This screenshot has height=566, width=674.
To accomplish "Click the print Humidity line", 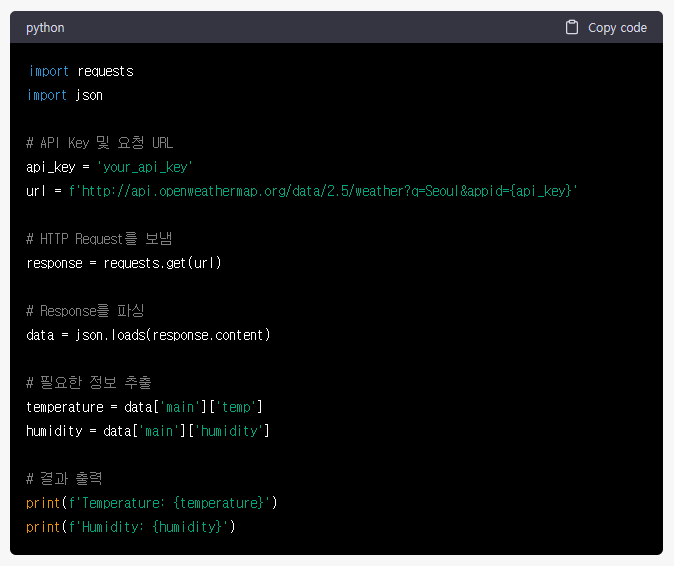I will click(x=131, y=527).
